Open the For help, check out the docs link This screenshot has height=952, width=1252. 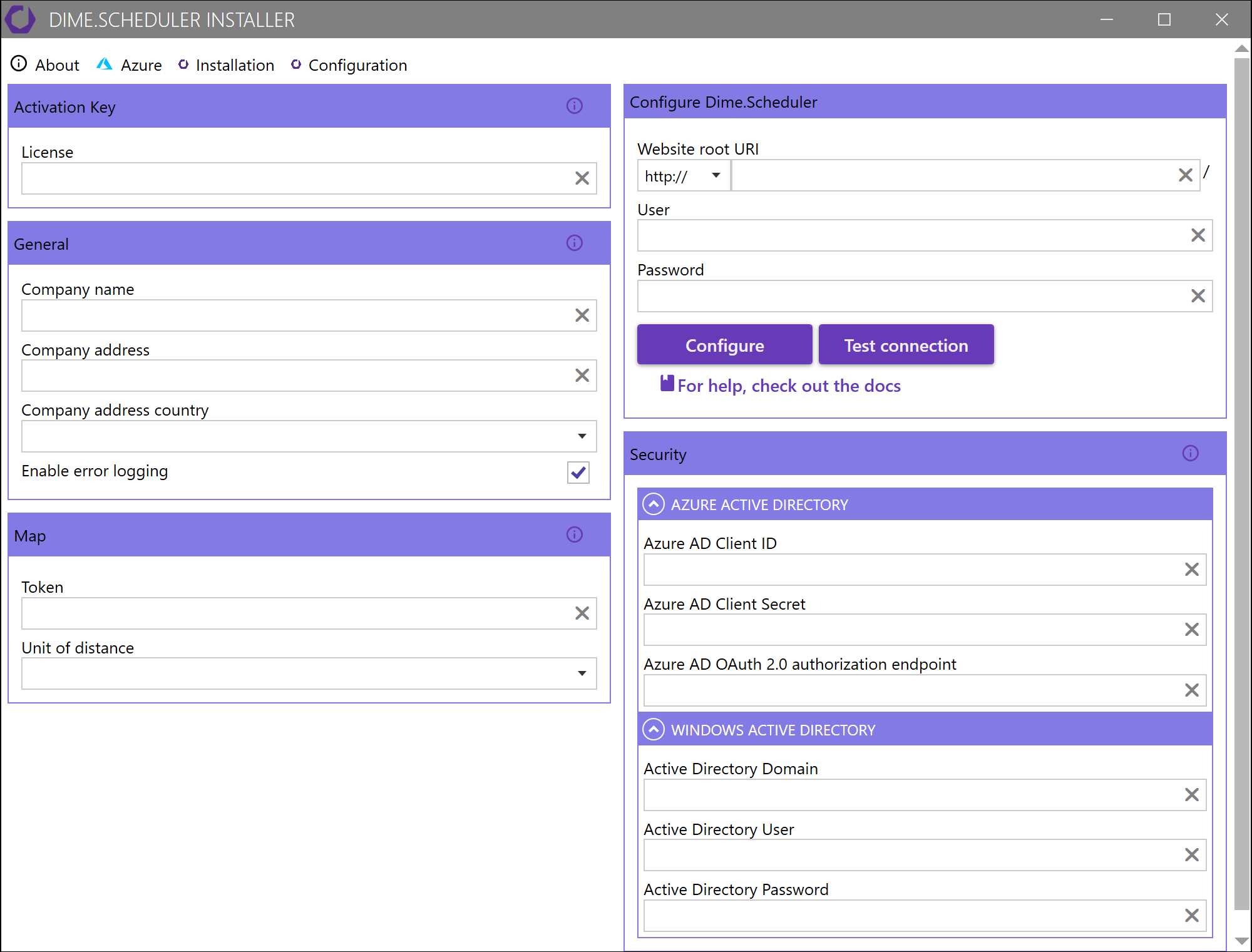(789, 386)
